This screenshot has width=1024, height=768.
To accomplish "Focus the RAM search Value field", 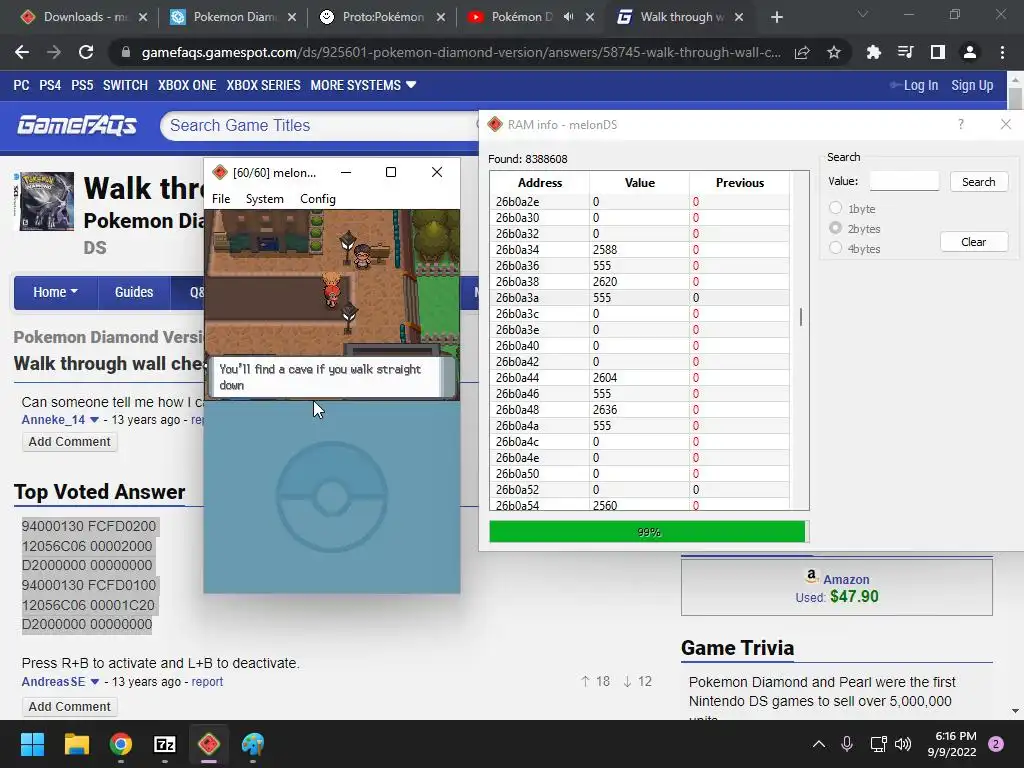I will click(904, 181).
